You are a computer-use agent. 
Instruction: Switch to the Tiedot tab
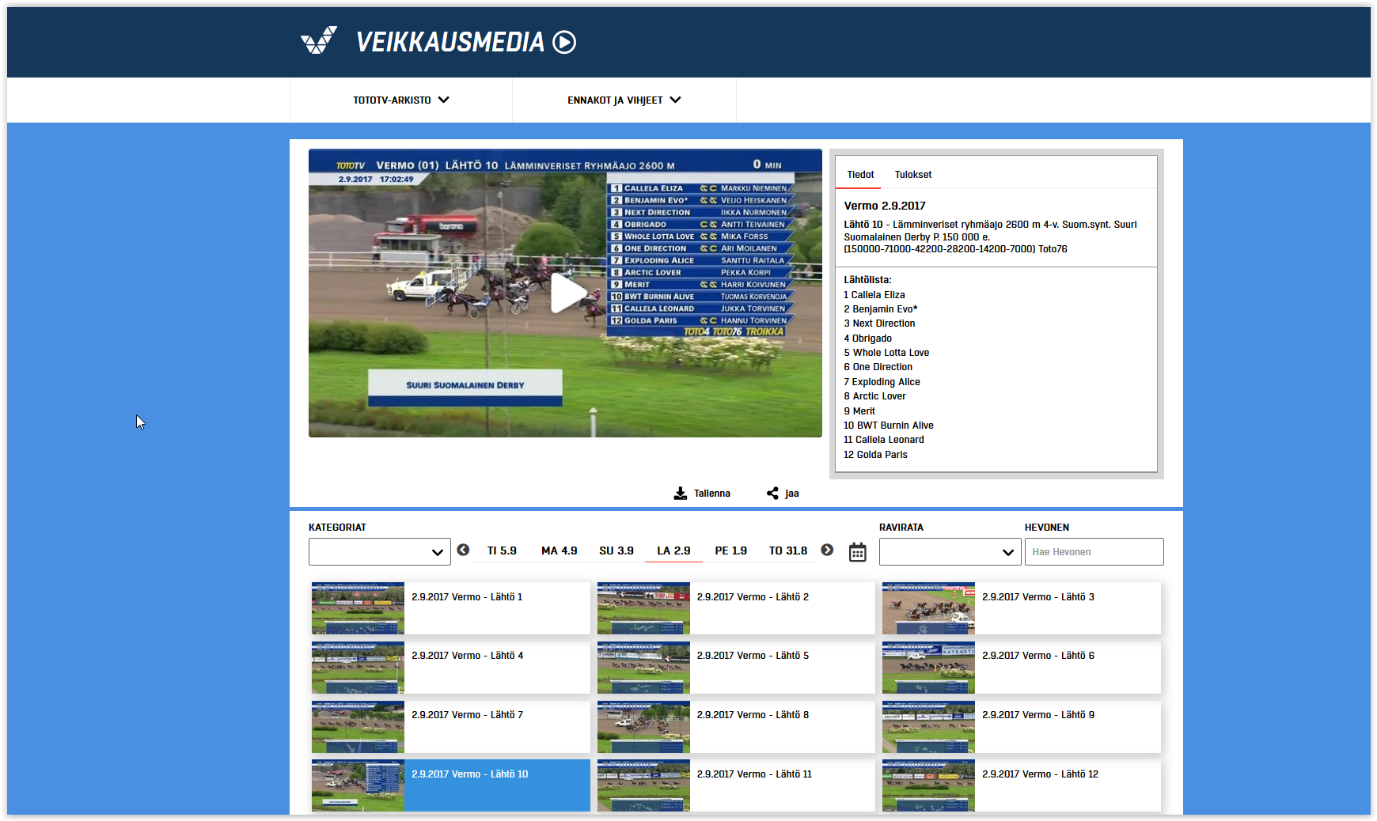[860, 174]
